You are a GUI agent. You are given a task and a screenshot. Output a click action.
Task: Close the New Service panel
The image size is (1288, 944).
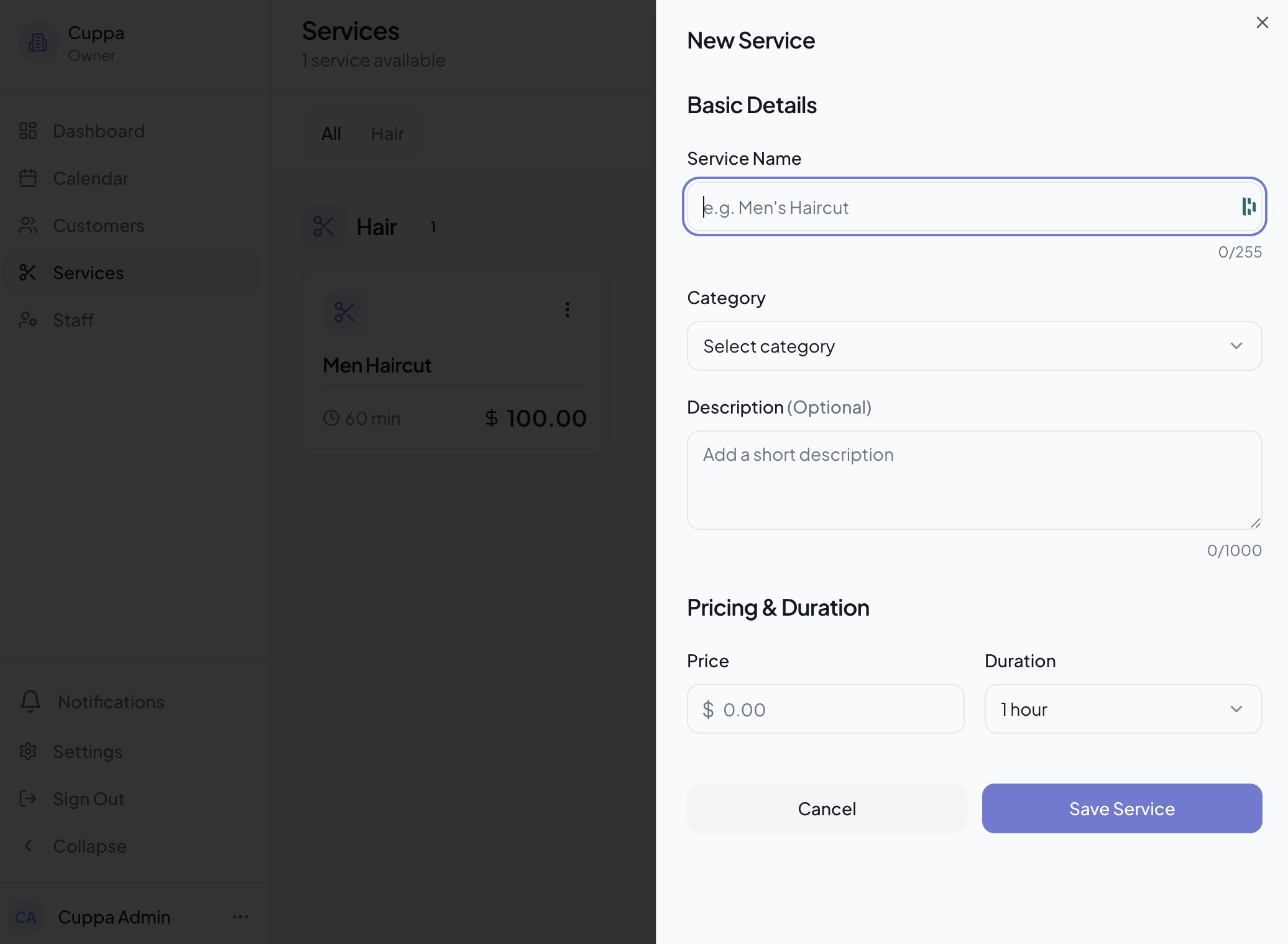(1262, 22)
